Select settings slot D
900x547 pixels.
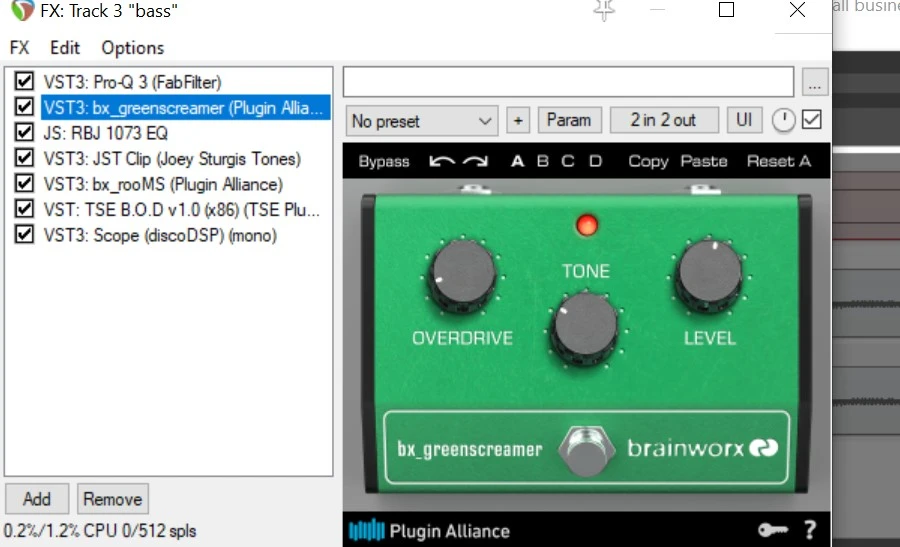pyautogui.click(x=595, y=161)
